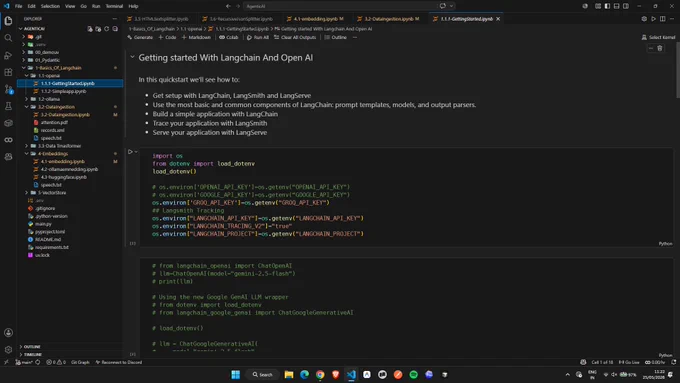Open notebook settings gear in editor toolbar
This screenshot has width=680, height=383.
[644, 19]
